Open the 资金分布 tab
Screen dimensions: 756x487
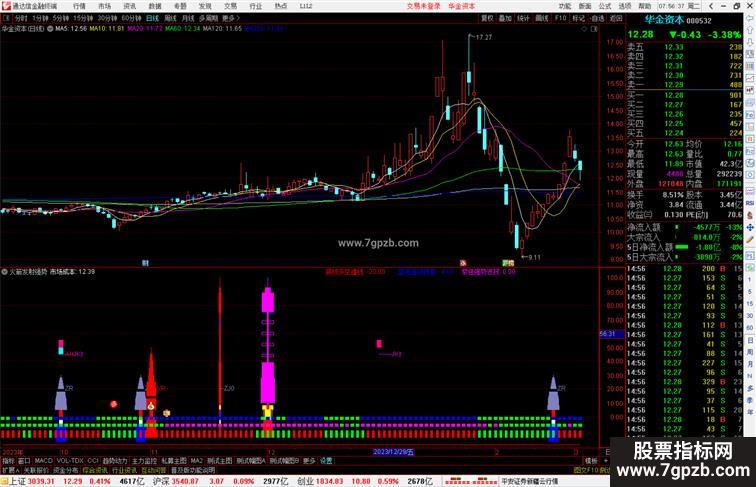[66, 470]
